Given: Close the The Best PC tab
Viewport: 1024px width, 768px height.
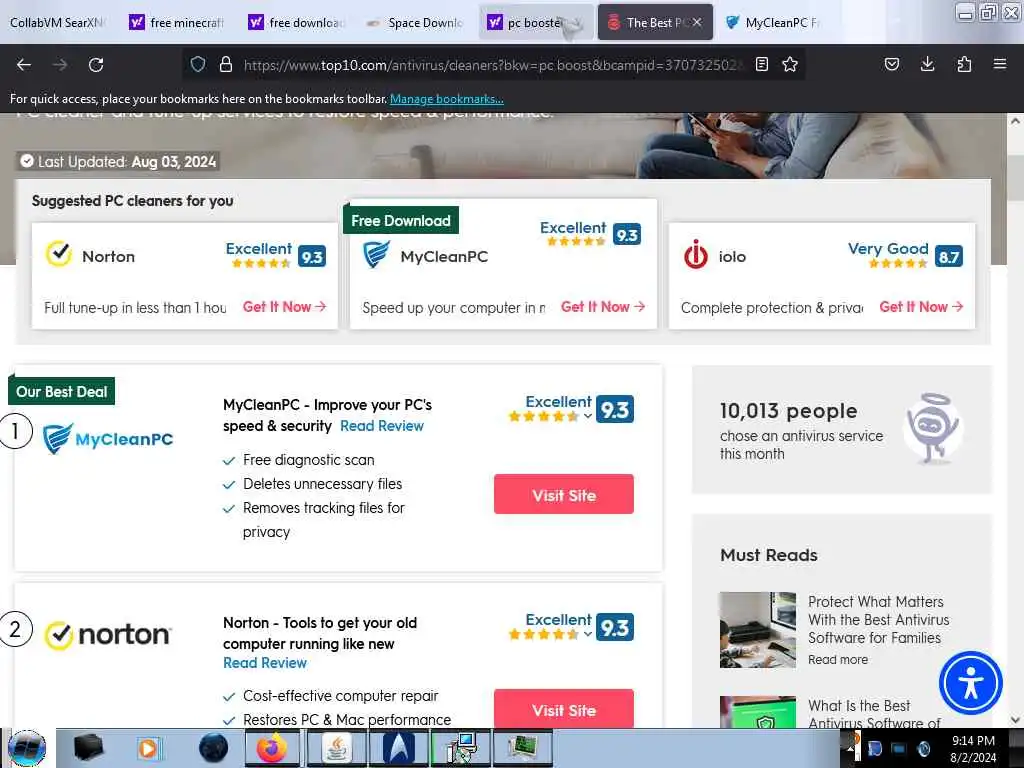Looking at the screenshot, I should [697, 22].
